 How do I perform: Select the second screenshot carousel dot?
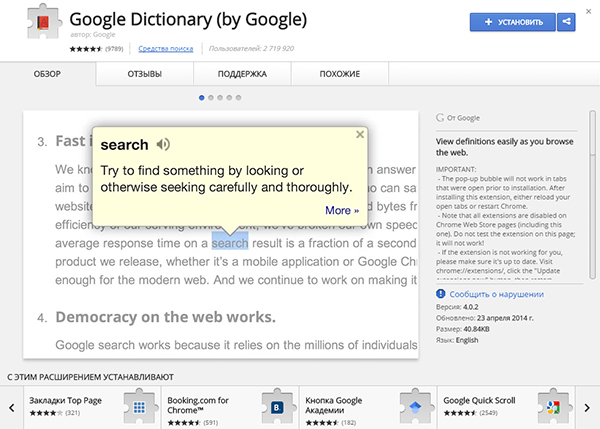210,97
